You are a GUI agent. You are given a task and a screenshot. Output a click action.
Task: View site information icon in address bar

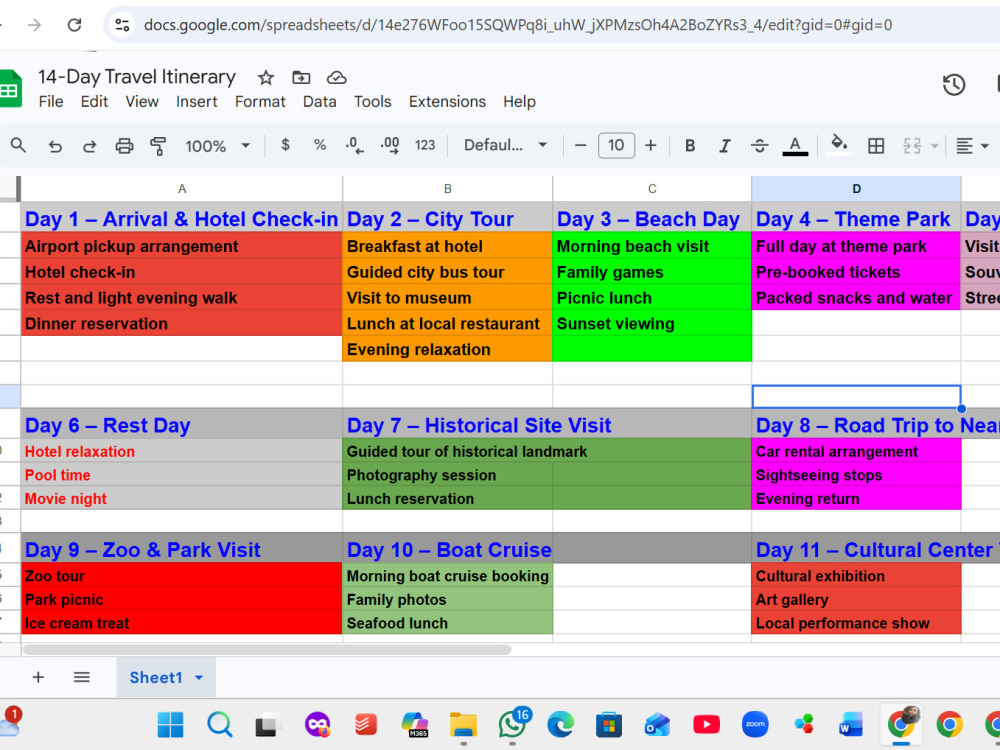(x=122, y=25)
